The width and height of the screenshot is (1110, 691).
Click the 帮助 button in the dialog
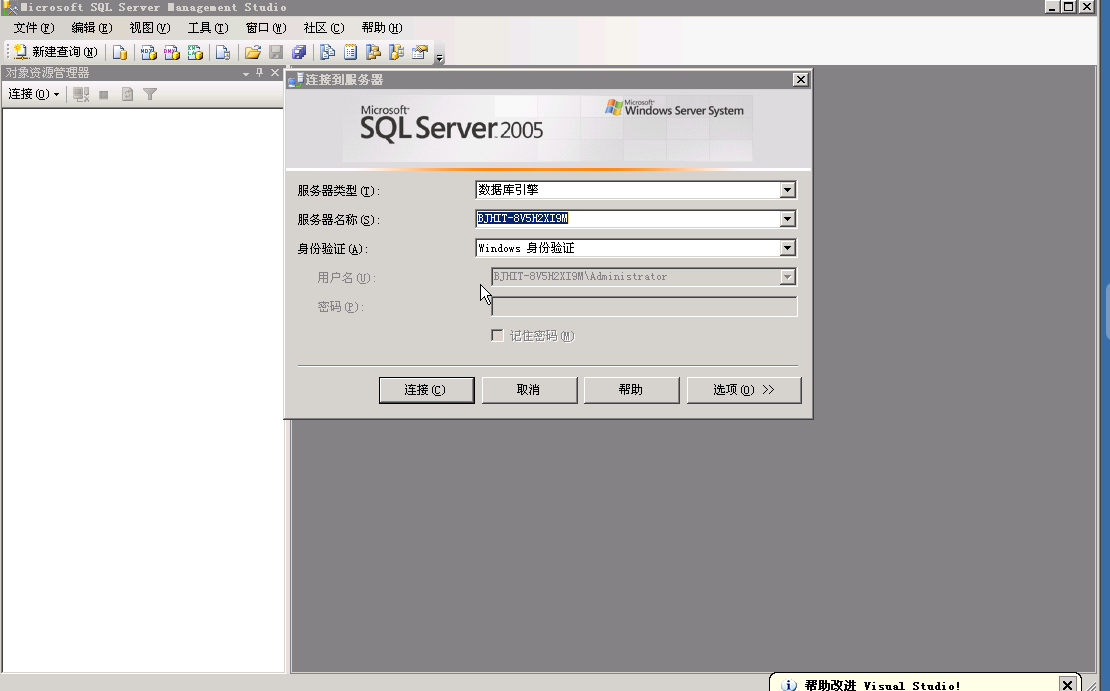coord(631,390)
